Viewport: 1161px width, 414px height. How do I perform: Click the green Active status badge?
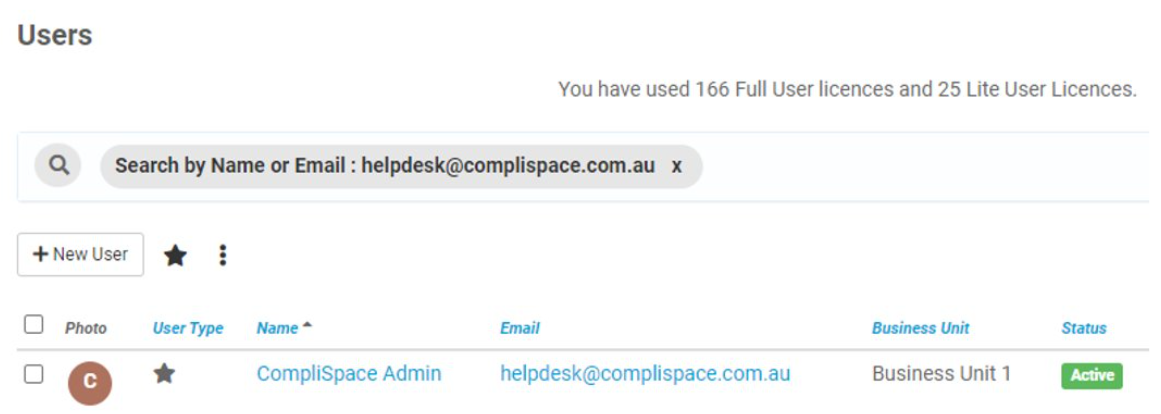(x=1092, y=375)
